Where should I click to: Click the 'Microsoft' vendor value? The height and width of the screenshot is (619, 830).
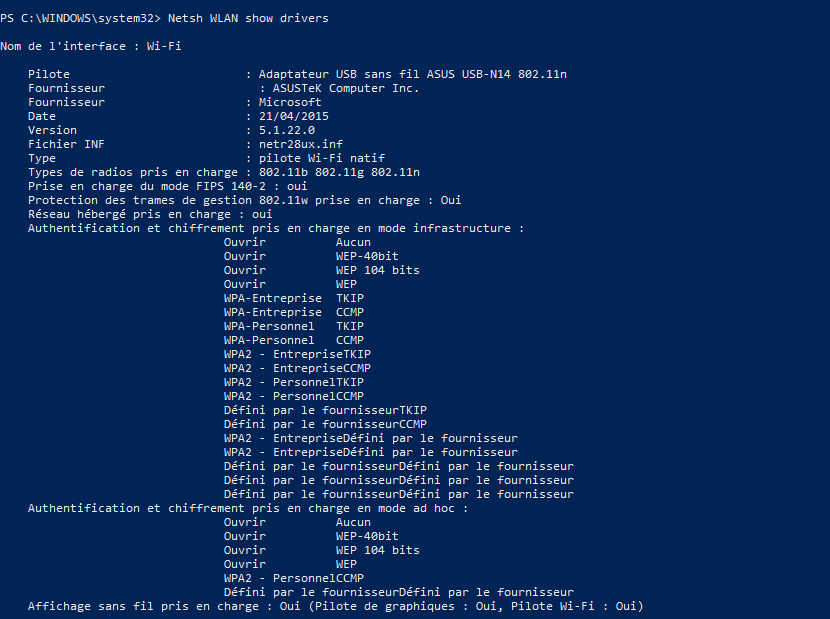pyautogui.click(x=290, y=102)
